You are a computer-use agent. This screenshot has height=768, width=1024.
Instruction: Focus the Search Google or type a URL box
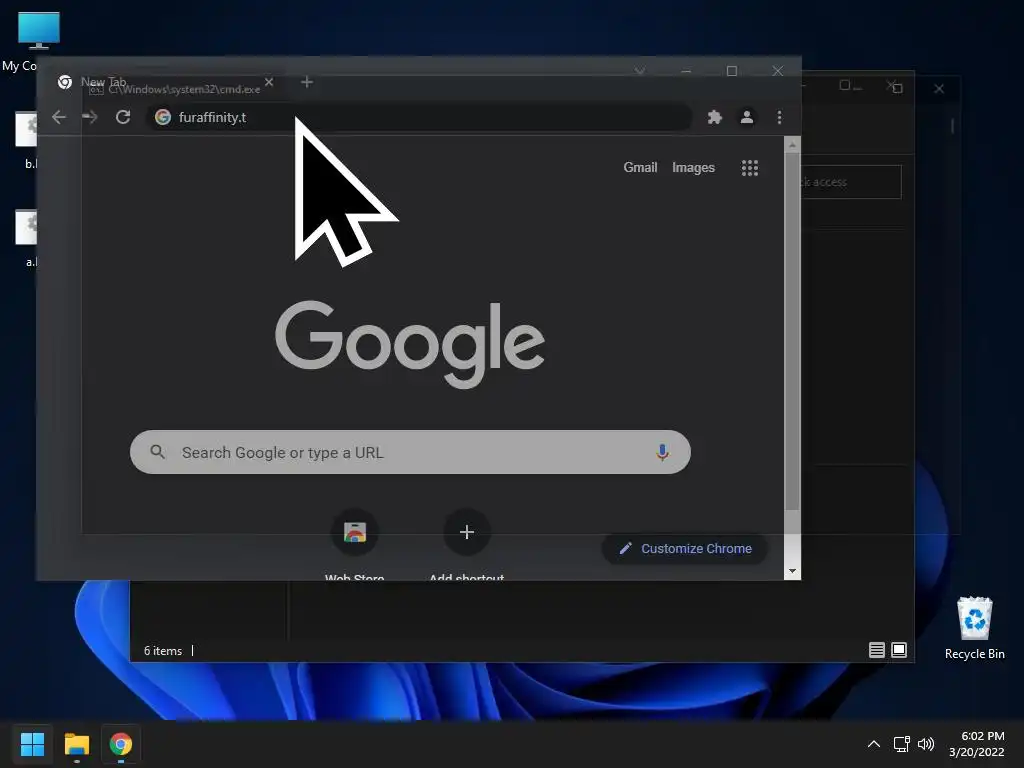pyautogui.click(x=410, y=452)
